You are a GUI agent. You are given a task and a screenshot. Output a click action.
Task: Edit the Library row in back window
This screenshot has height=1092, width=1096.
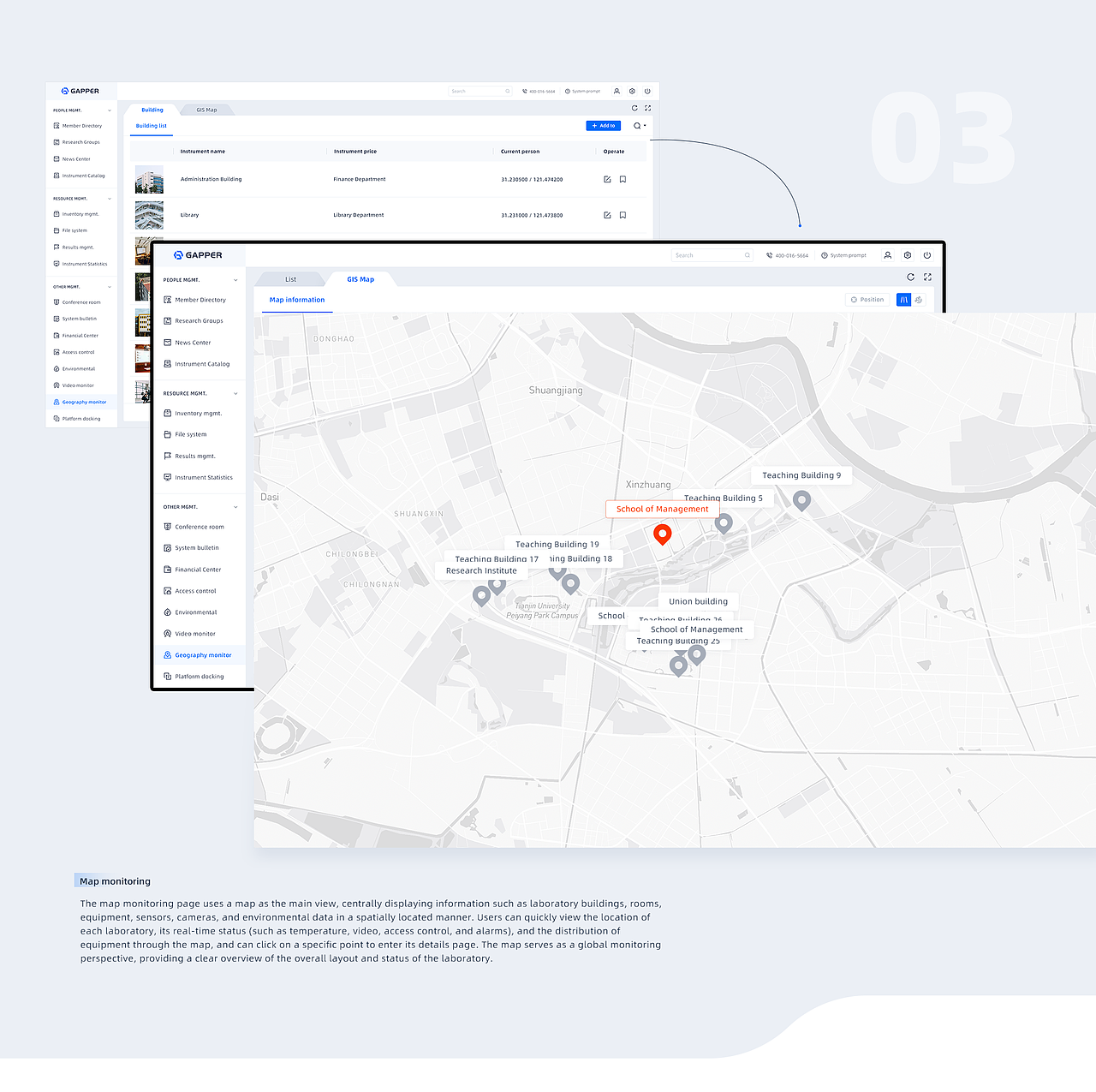coord(607,215)
